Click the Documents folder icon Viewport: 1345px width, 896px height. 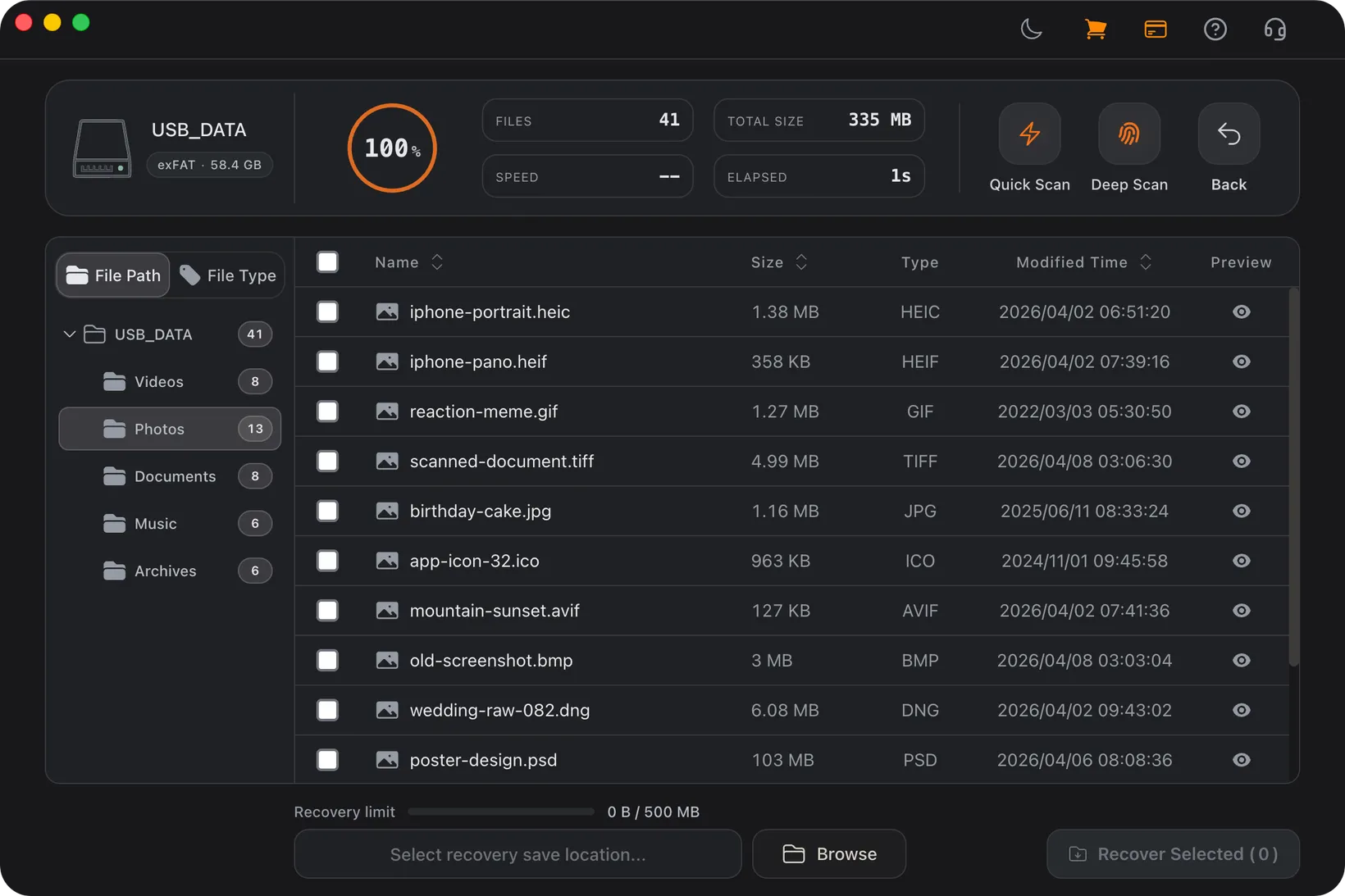click(x=115, y=476)
